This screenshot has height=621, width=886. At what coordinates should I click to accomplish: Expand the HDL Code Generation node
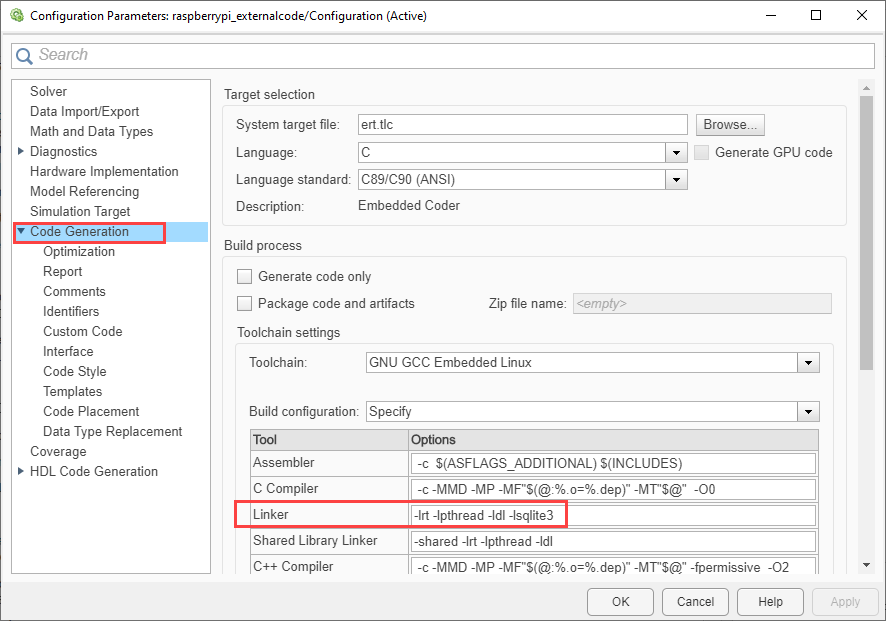pos(21,472)
